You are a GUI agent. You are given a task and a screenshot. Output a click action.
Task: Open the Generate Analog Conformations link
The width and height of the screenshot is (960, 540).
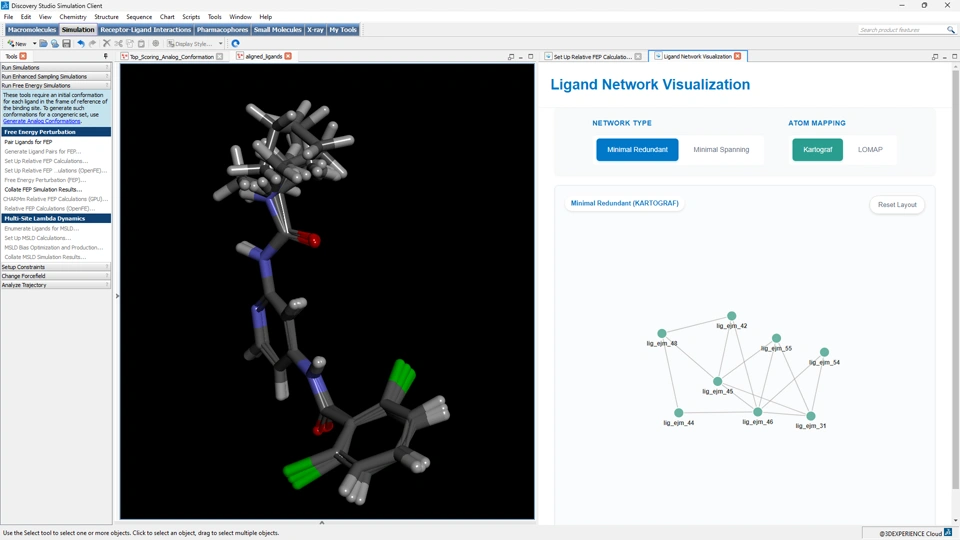click(42, 121)
